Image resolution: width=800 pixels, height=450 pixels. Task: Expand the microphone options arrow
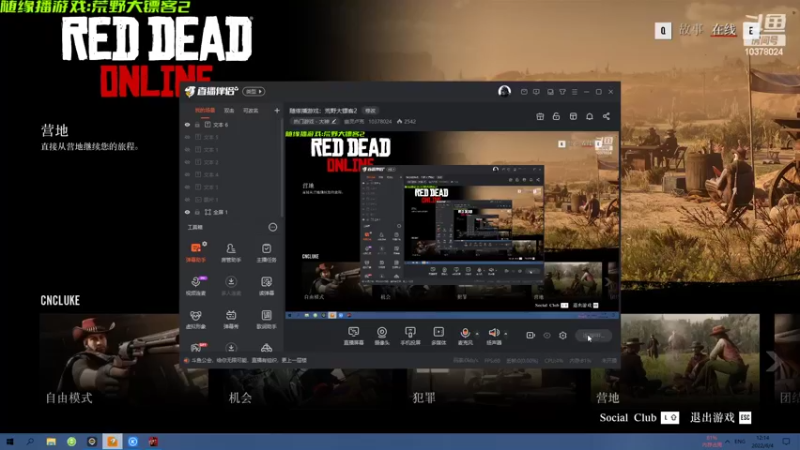pos(477,334)
